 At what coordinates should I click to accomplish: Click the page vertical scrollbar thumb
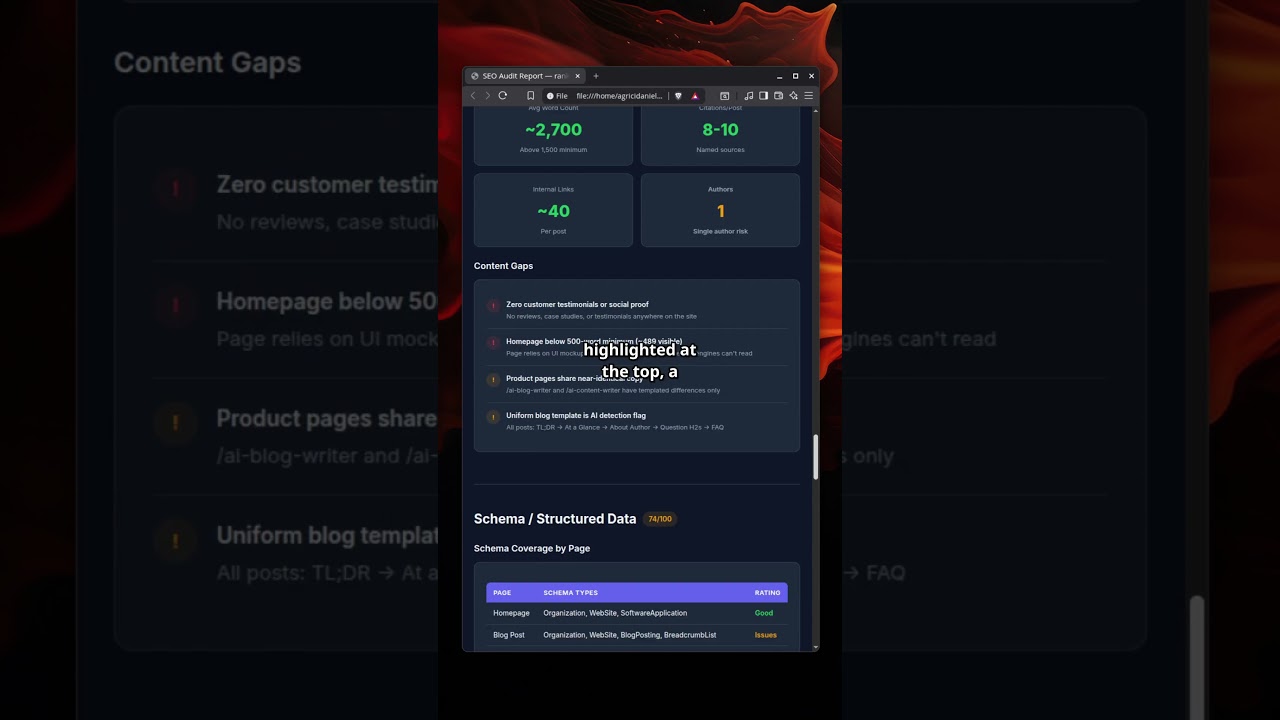[x=816, y=457]
